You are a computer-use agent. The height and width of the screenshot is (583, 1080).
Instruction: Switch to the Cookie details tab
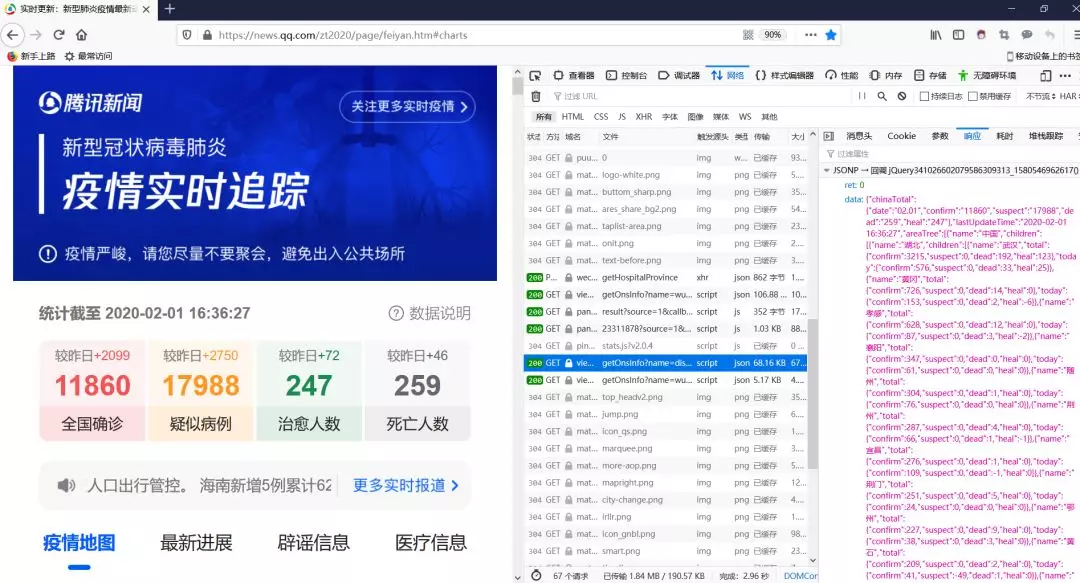coord(902,136)
